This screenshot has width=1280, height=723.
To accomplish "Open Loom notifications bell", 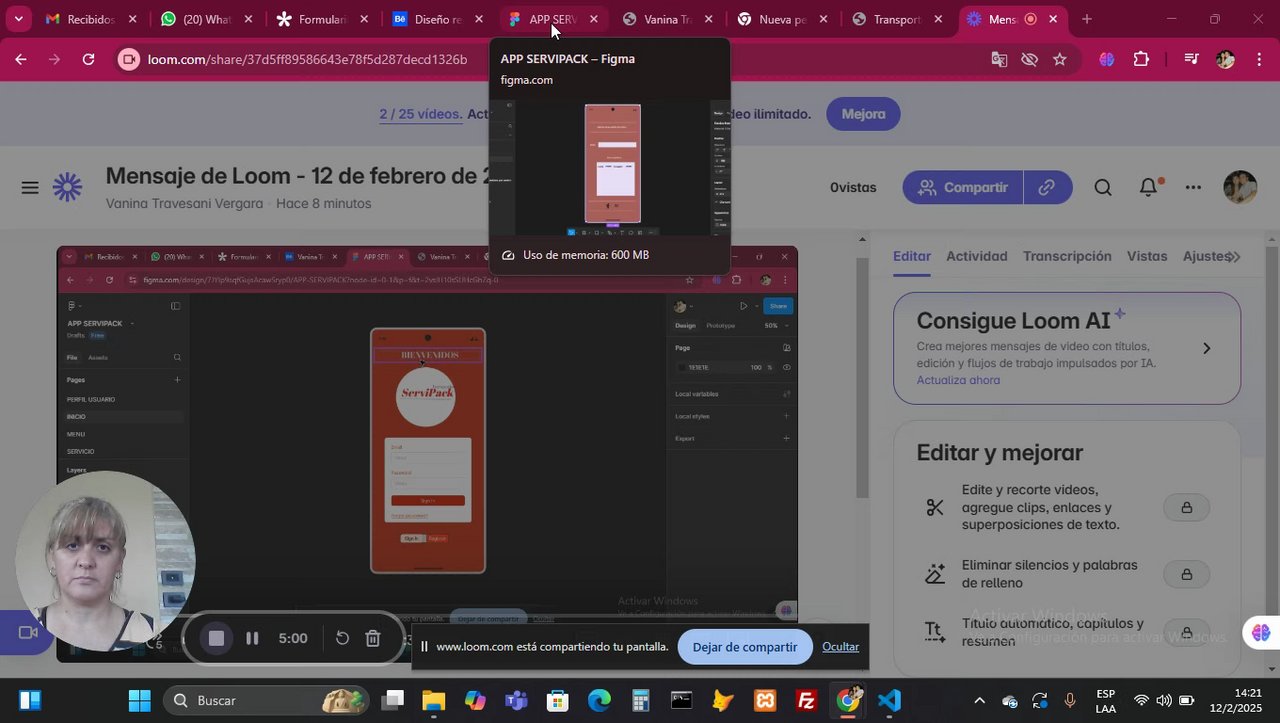I will point(1149,187).
